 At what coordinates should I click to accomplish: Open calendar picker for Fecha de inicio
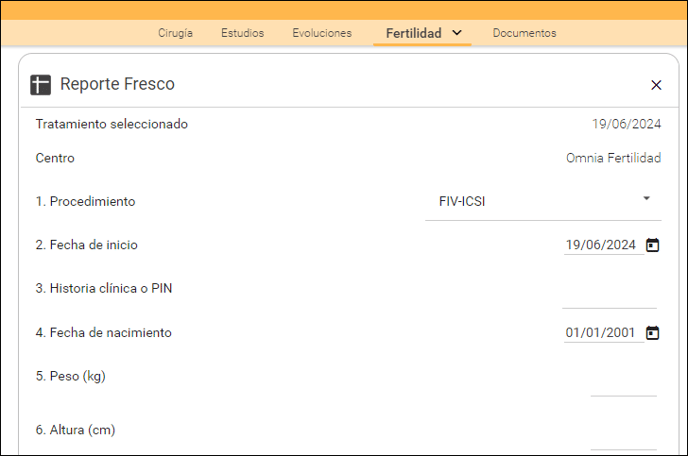pos(652,245)
